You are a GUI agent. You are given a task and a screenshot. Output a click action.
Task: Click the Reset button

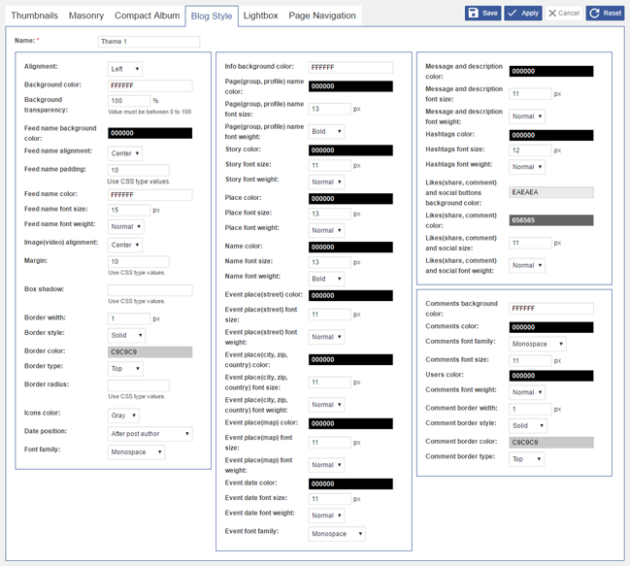(605, 13)
